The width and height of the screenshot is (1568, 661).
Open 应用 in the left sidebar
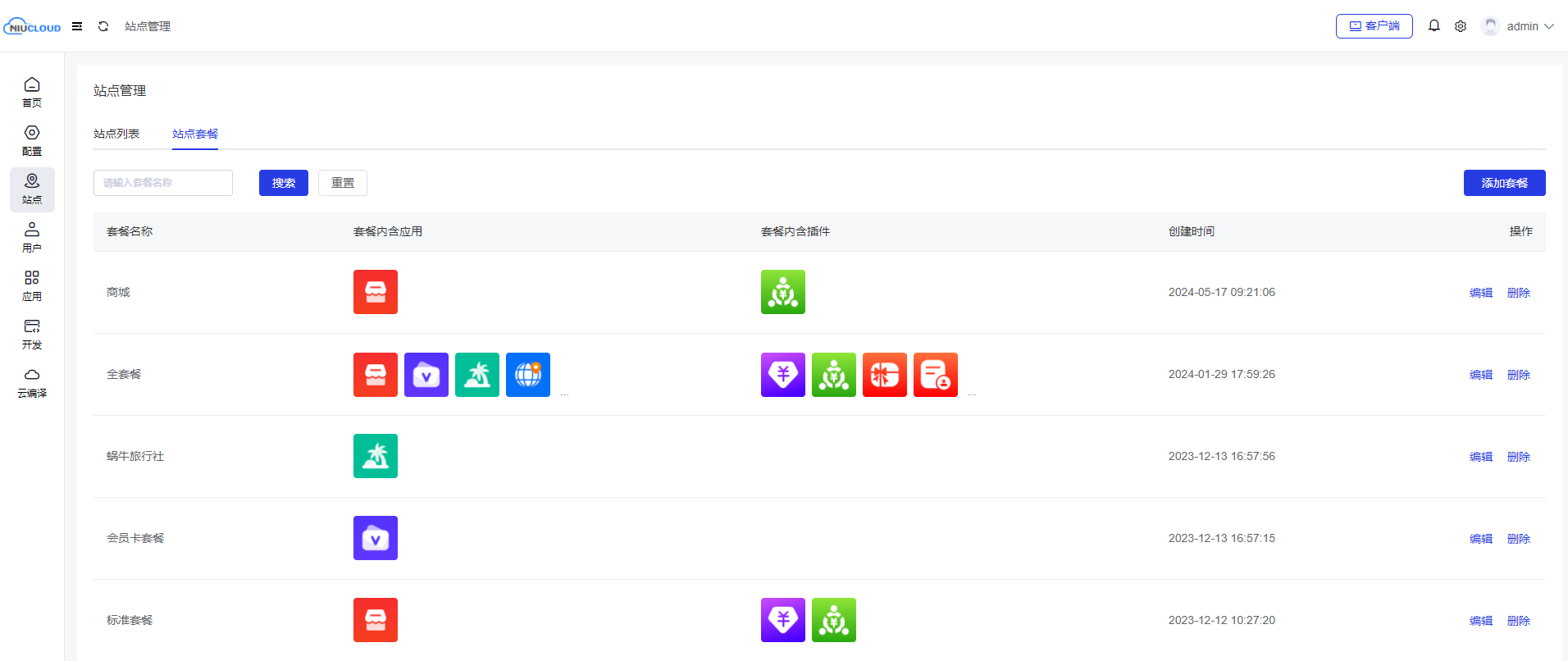coord(32,286)
